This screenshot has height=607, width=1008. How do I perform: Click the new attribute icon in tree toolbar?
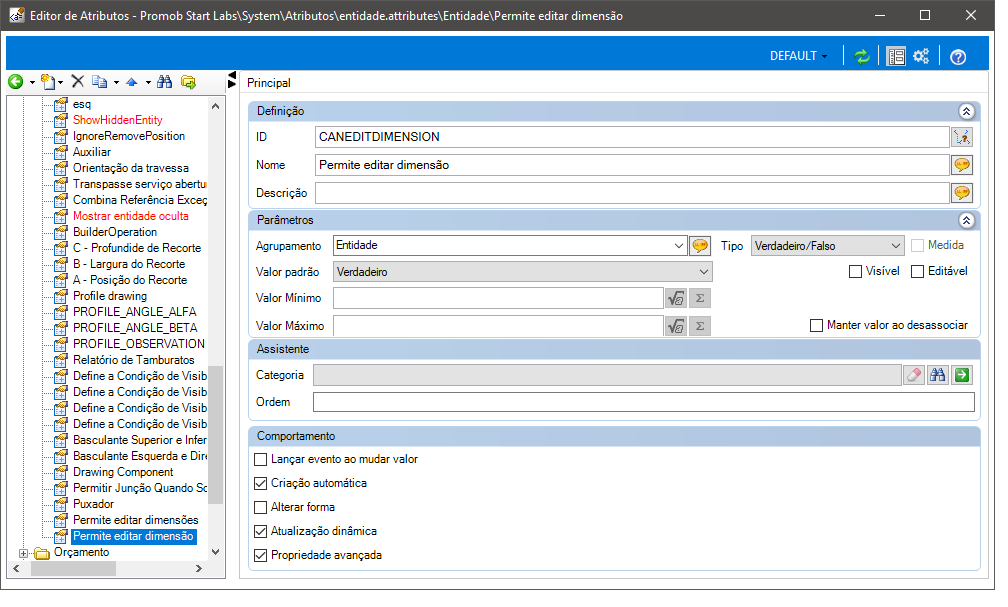(48, 82)
